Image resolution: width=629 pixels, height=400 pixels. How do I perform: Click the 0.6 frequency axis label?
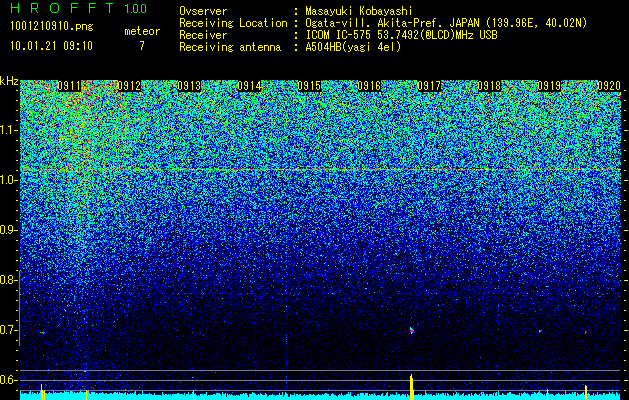[x=8, y=380]
